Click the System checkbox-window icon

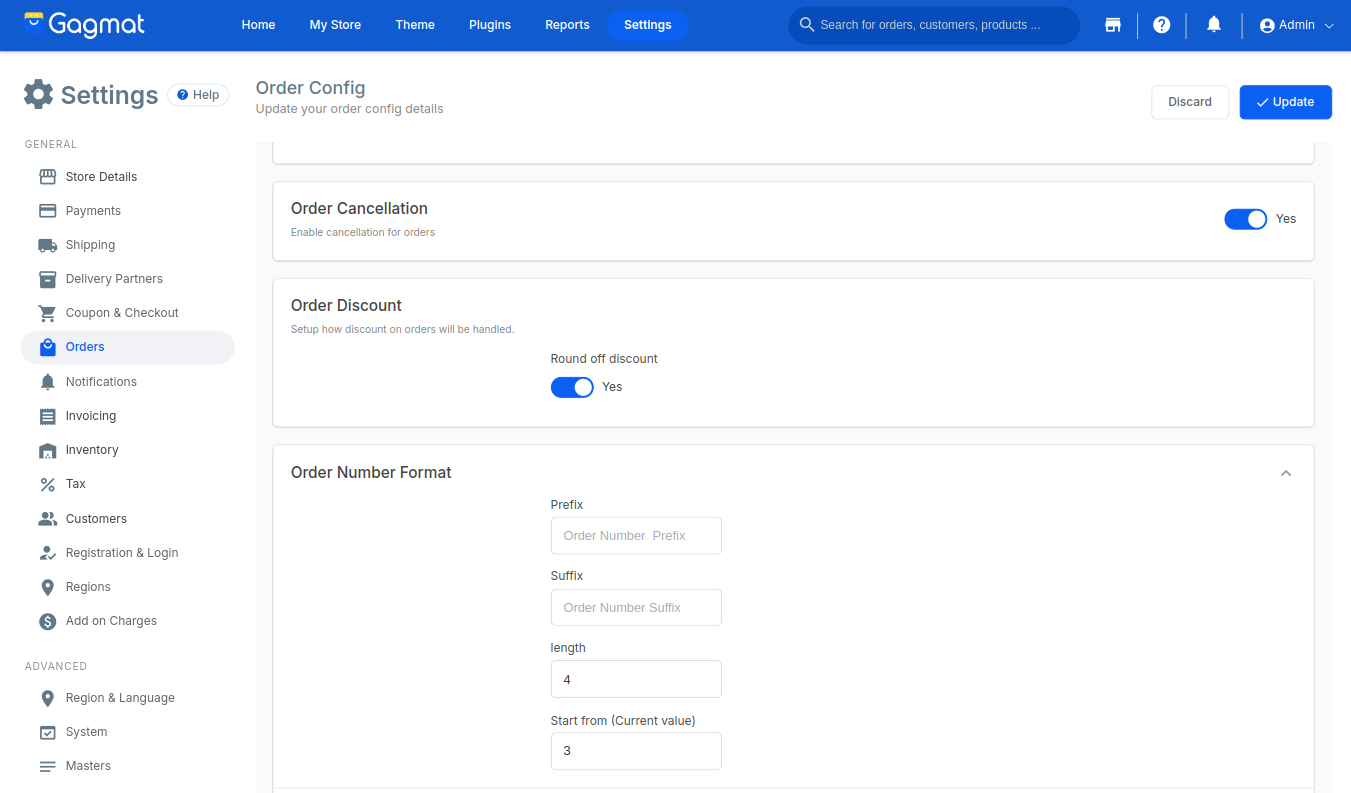[x=47, y=732]
